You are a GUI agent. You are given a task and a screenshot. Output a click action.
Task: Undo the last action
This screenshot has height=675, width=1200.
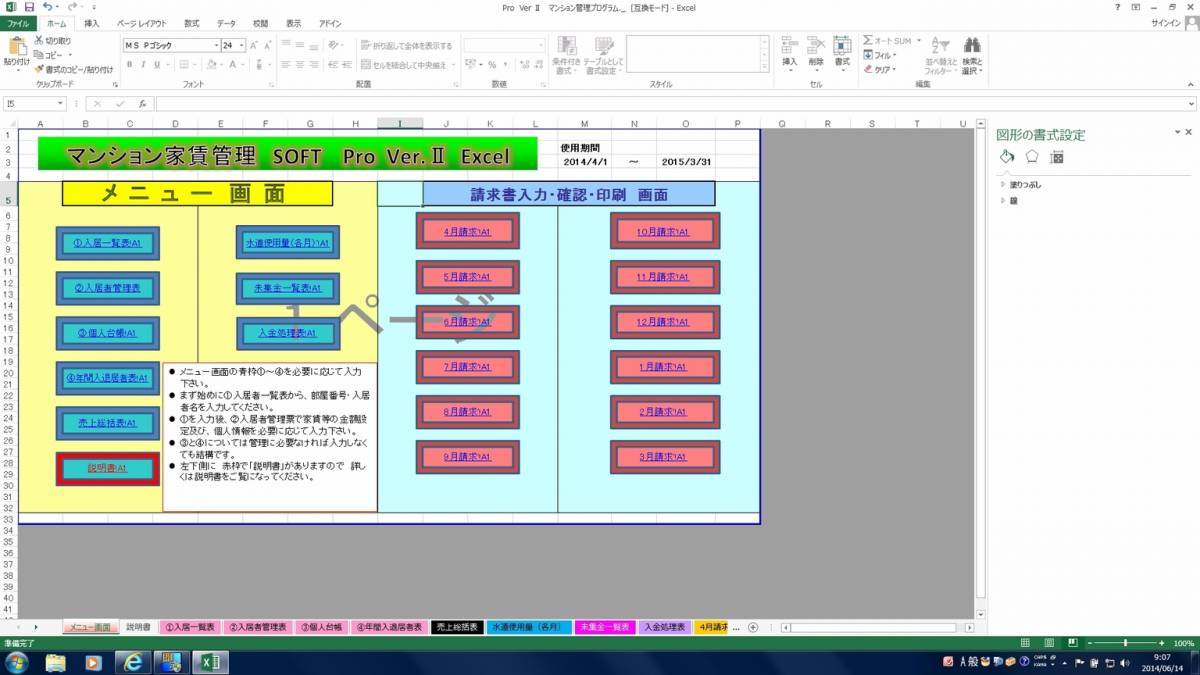[x=47, y=7]
